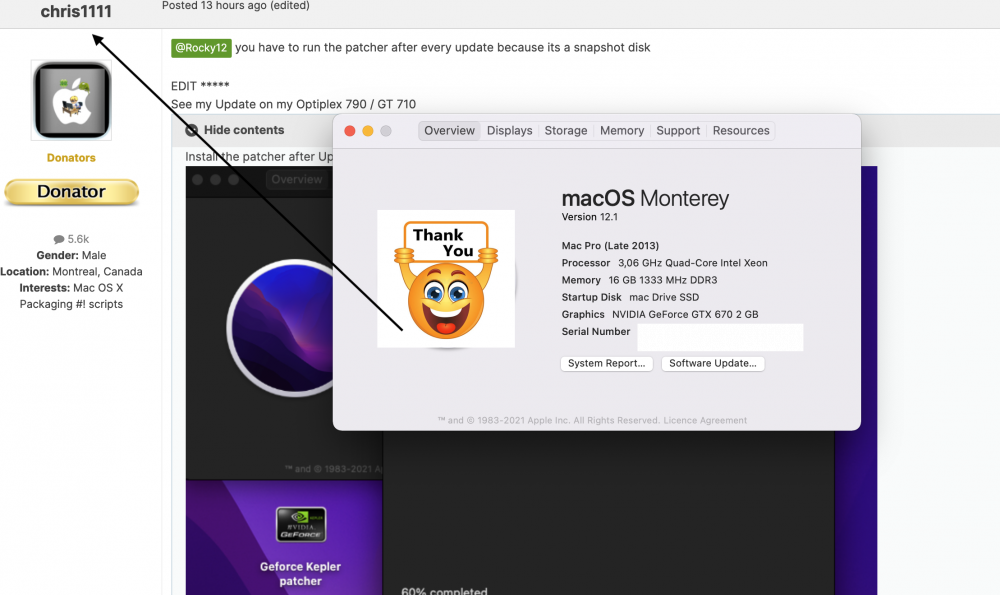Click the Monterey wallpaper circle in background window
The image size is (1000, 595).
tap(281, 328)
